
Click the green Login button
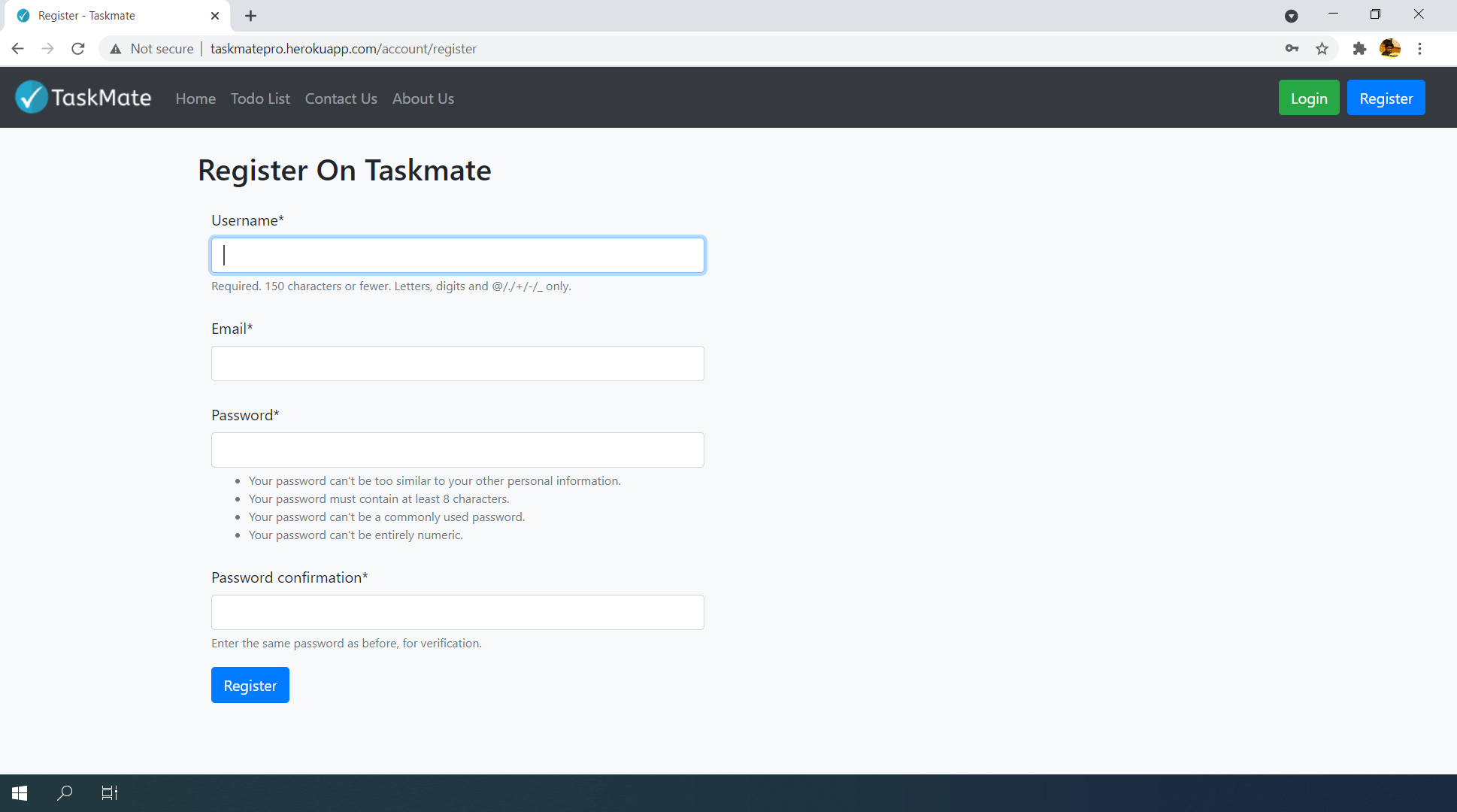(x=1308, y=97)
